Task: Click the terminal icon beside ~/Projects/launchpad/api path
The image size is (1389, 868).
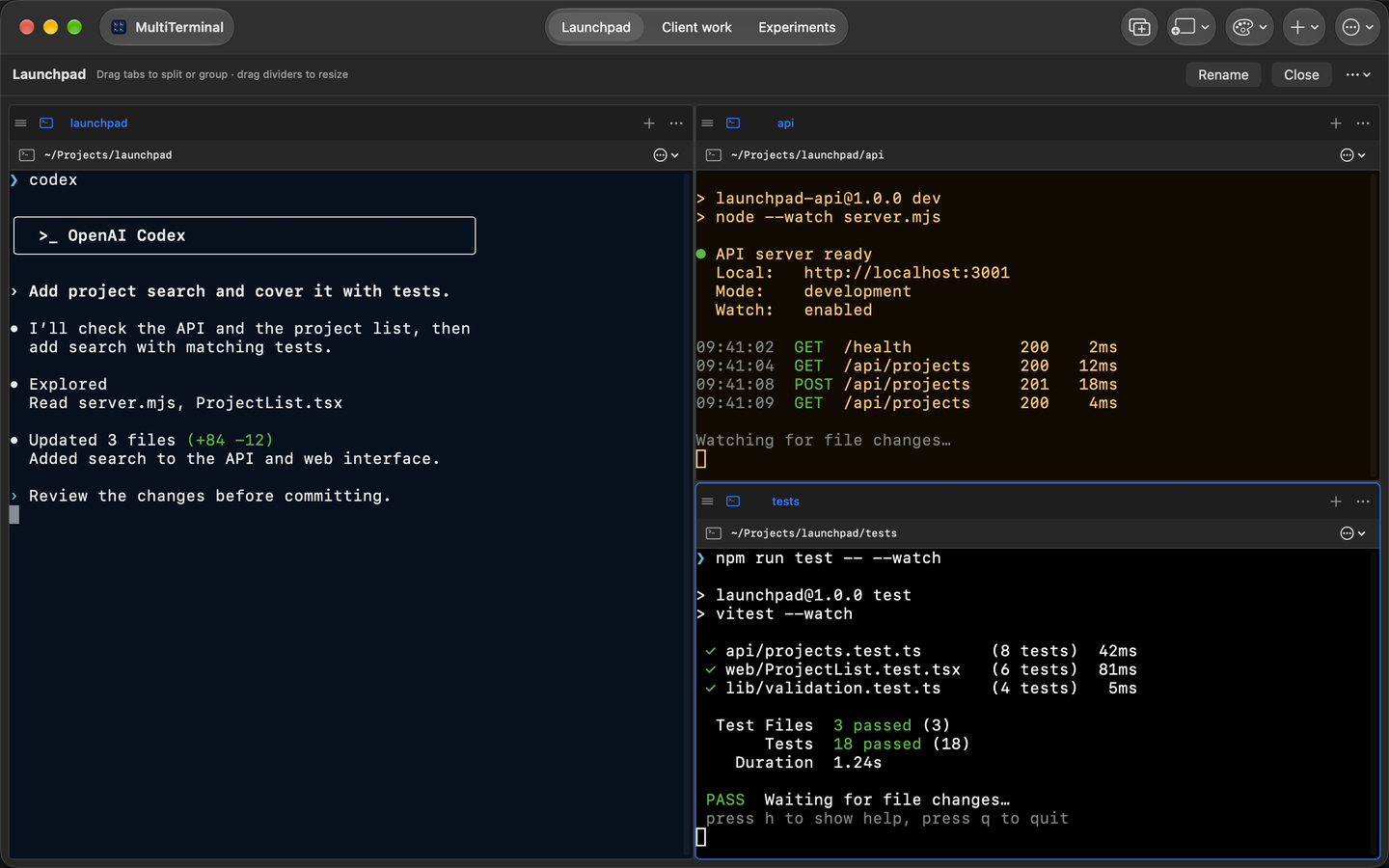Action: pos(714,155)
